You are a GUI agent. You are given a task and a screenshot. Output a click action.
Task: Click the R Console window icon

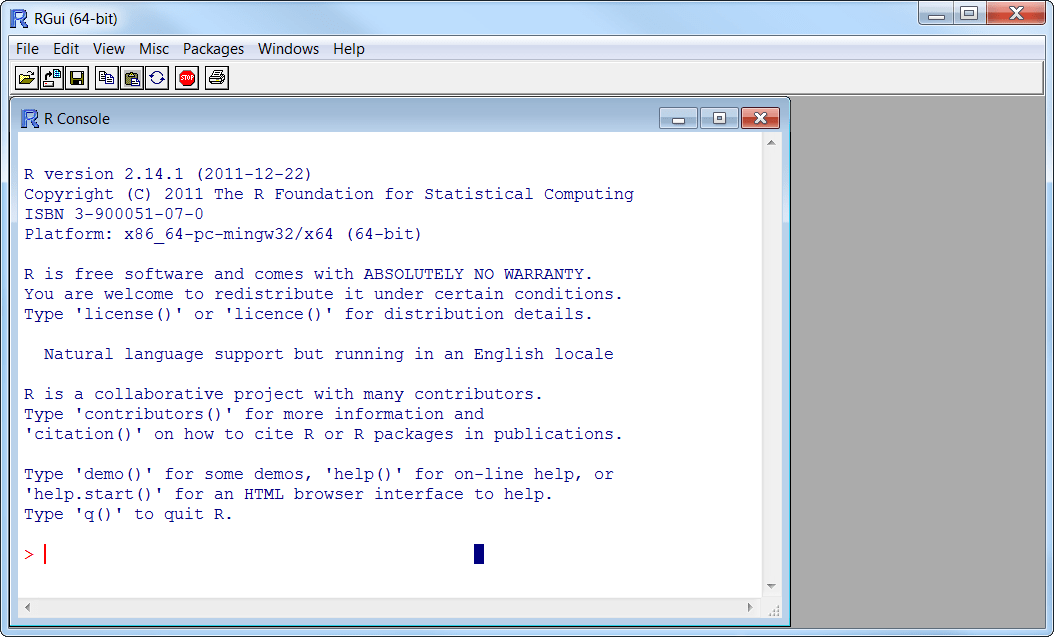[x=30, y=118]
